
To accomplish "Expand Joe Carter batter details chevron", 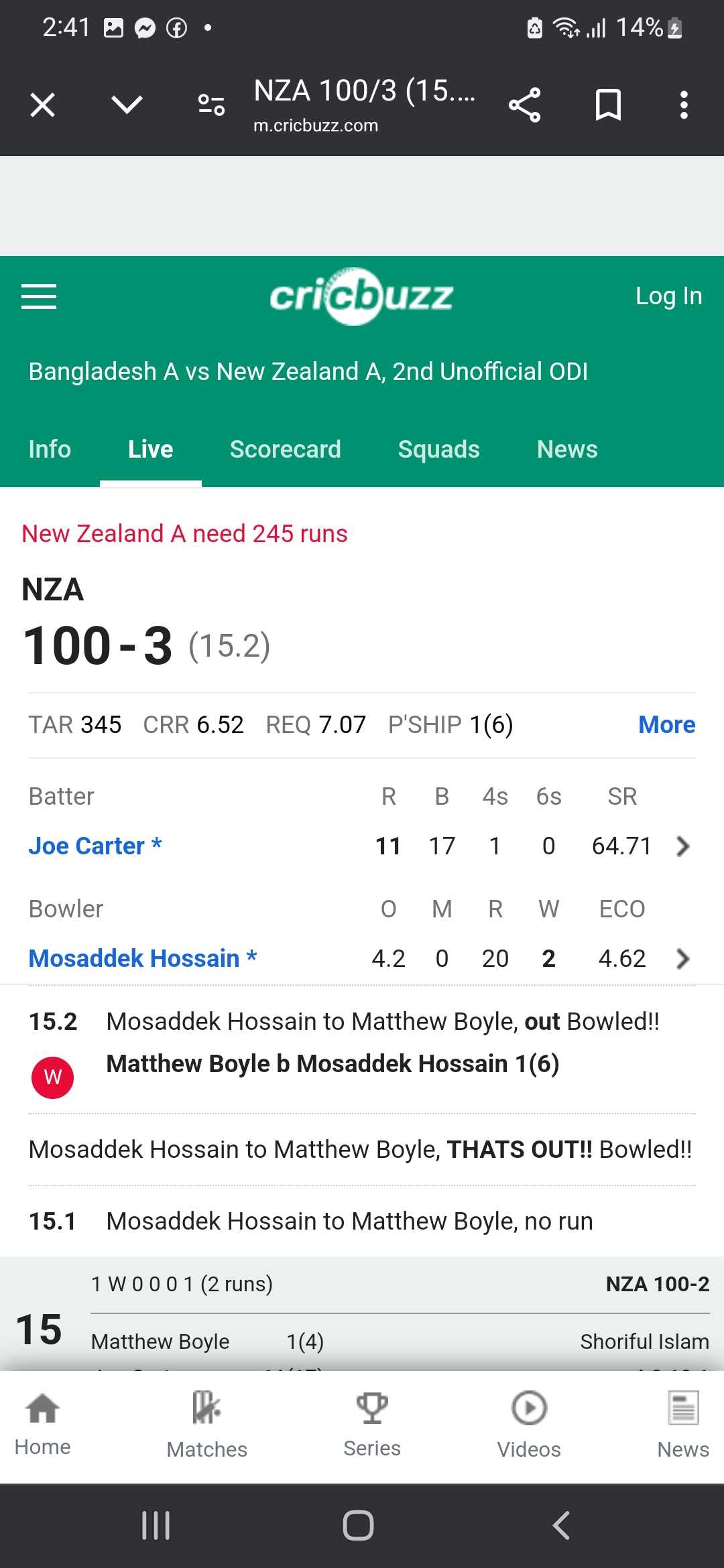I will tap(683, 846).
